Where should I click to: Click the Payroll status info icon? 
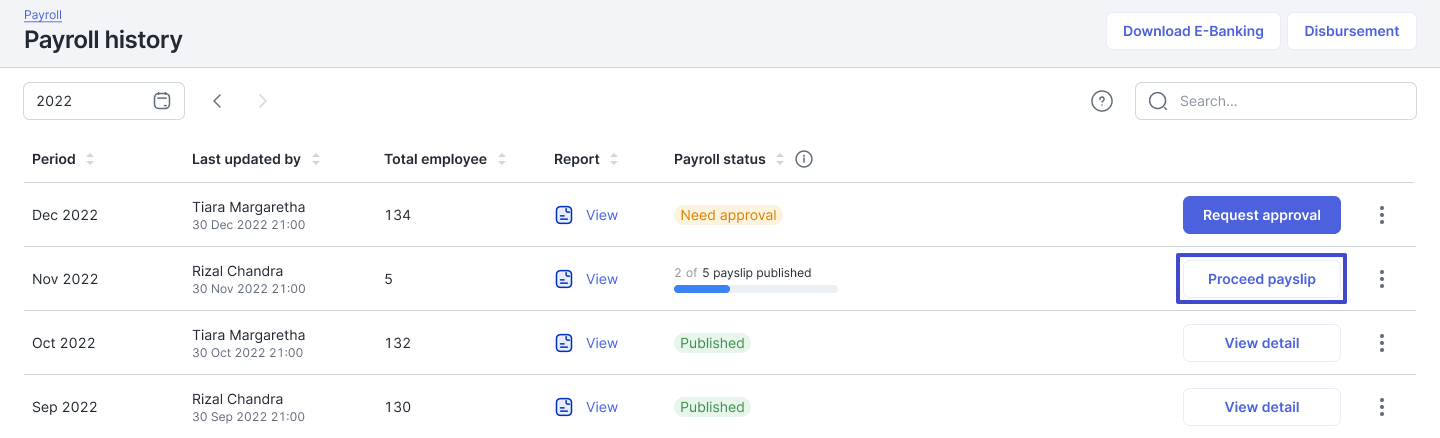803,159
